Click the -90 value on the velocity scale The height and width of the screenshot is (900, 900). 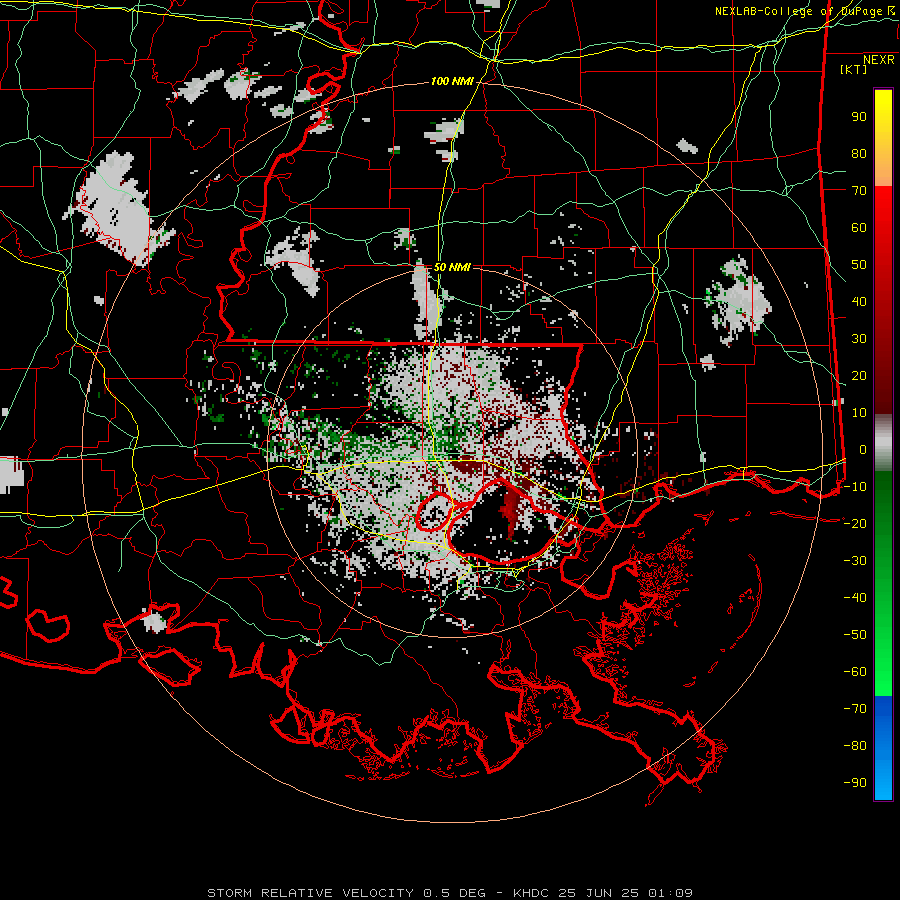pyautogui.click(x=855, y=783)
